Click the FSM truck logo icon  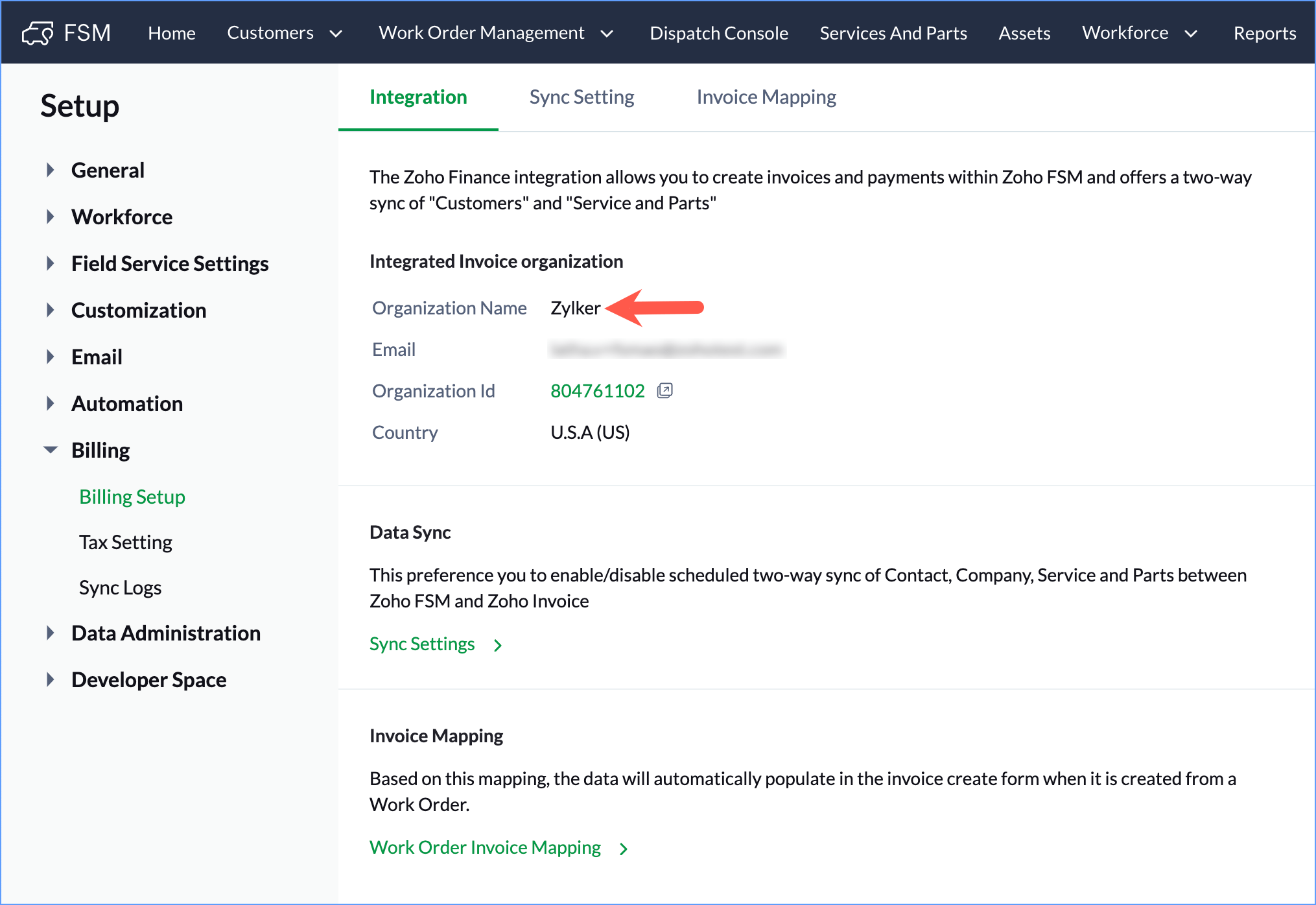[x=37, y=33]
